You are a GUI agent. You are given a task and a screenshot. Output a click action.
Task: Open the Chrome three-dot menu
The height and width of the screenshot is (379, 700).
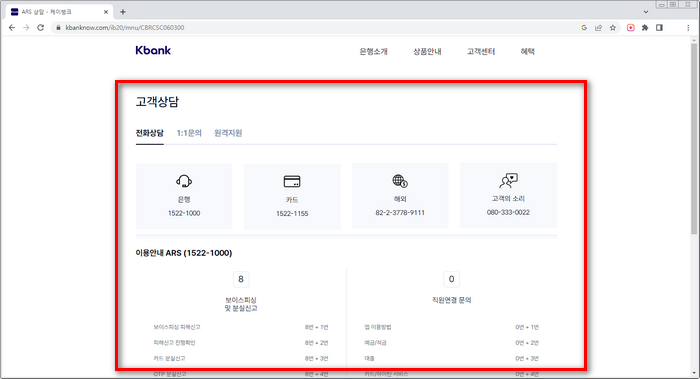tap(688, 28)
